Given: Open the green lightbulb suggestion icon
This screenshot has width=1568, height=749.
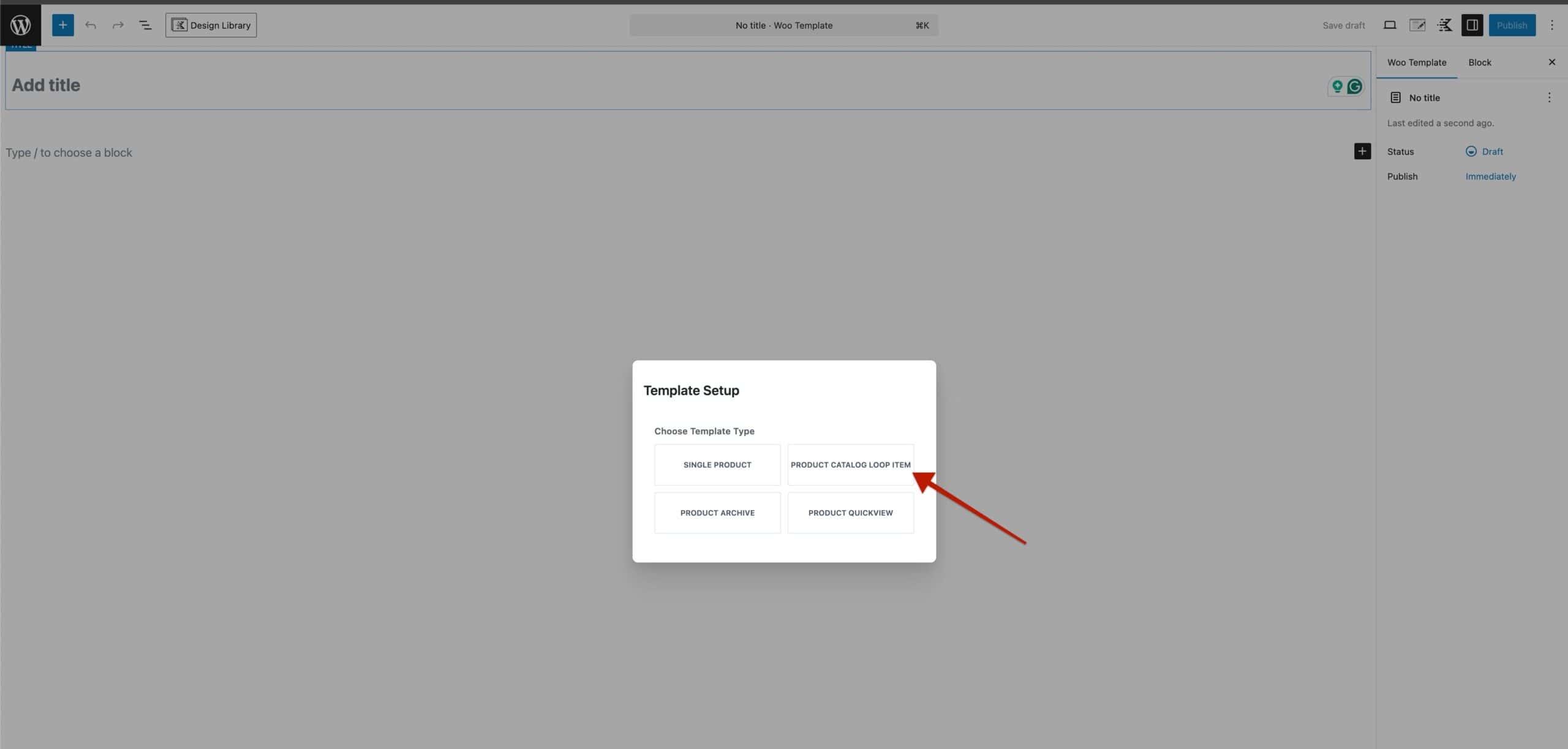Looking at the screenshot, I should pyautogui.click(x=1337, y=86).
